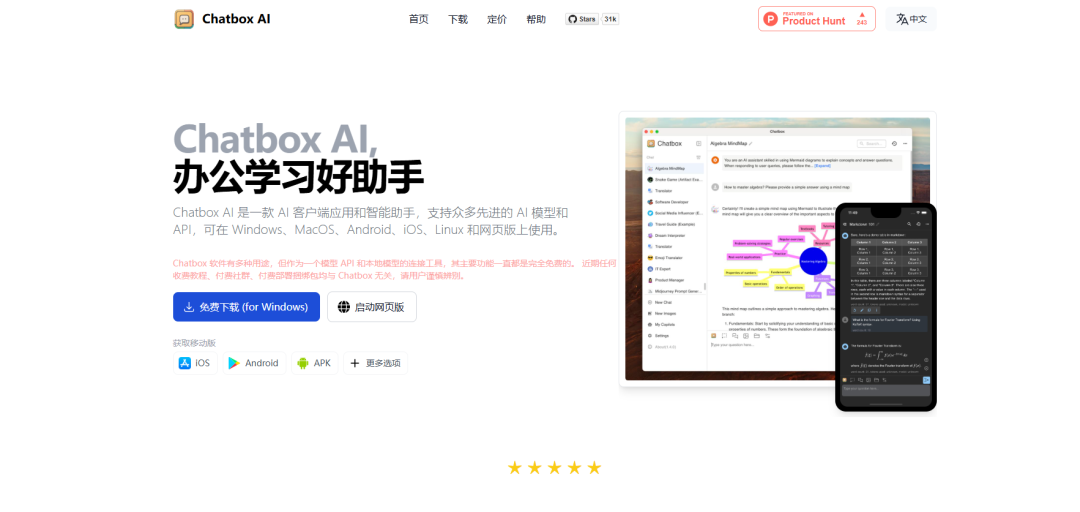The height and width of the screenshot is (512, 1080).
Task: Open Settings in preview sidebar
Action: click(674, 336)
